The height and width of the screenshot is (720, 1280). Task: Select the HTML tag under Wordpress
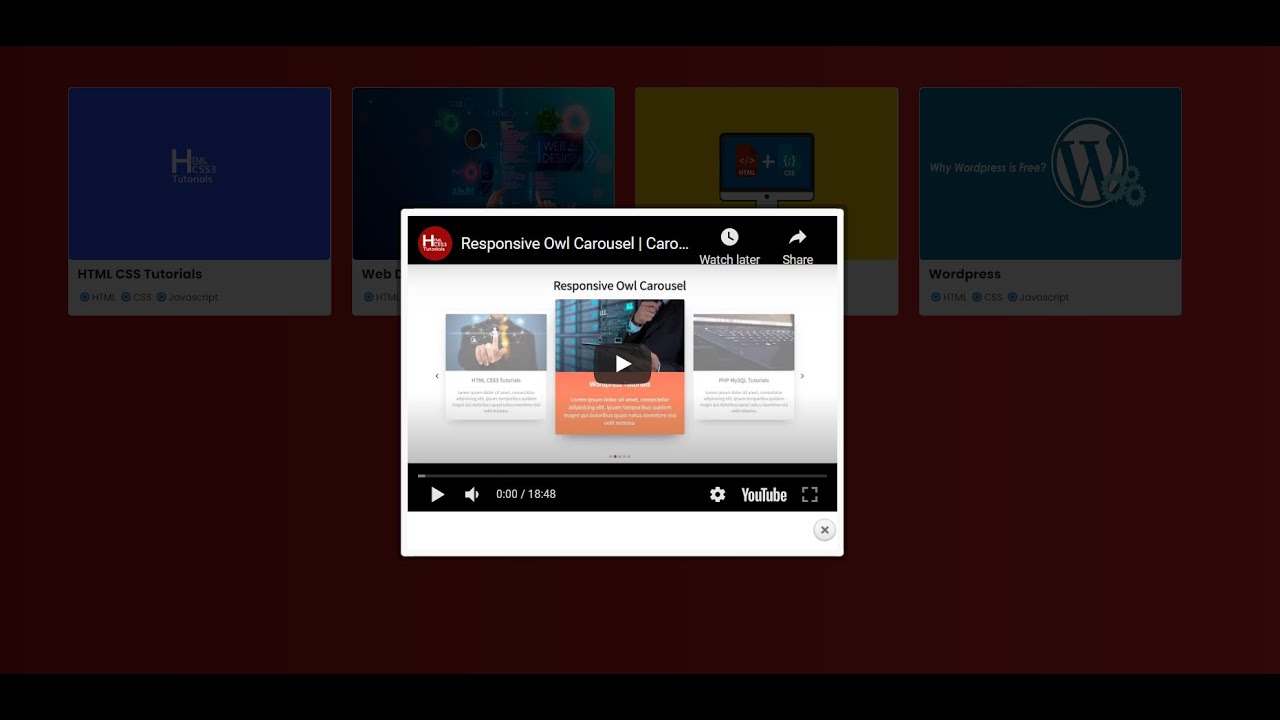pos(949,297)
